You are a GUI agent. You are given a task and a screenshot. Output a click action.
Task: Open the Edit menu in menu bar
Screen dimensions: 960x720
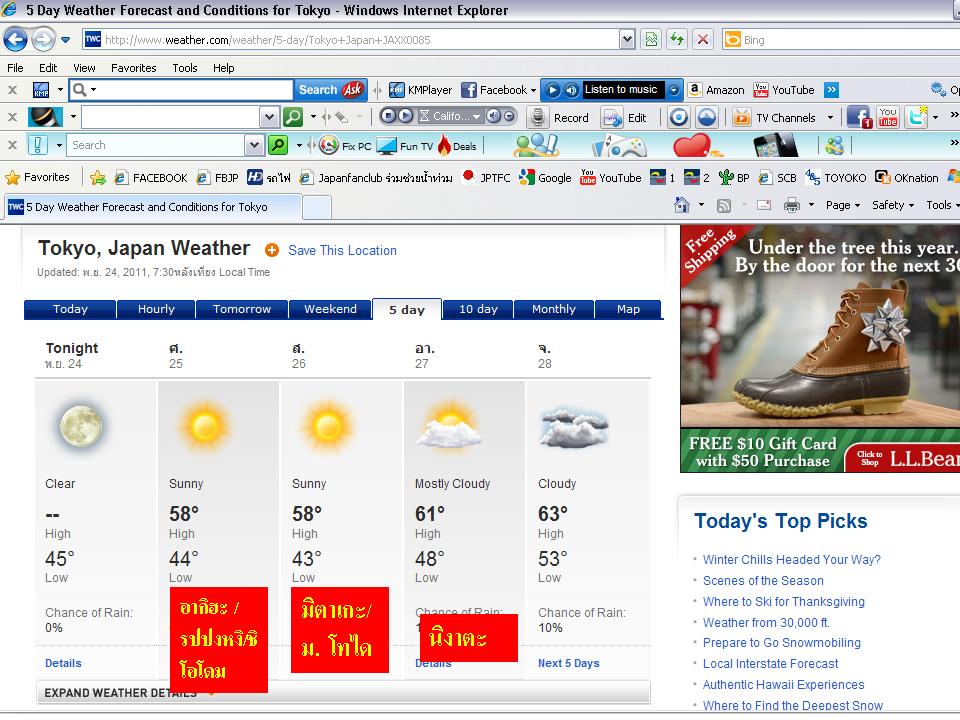click(48, 68)
